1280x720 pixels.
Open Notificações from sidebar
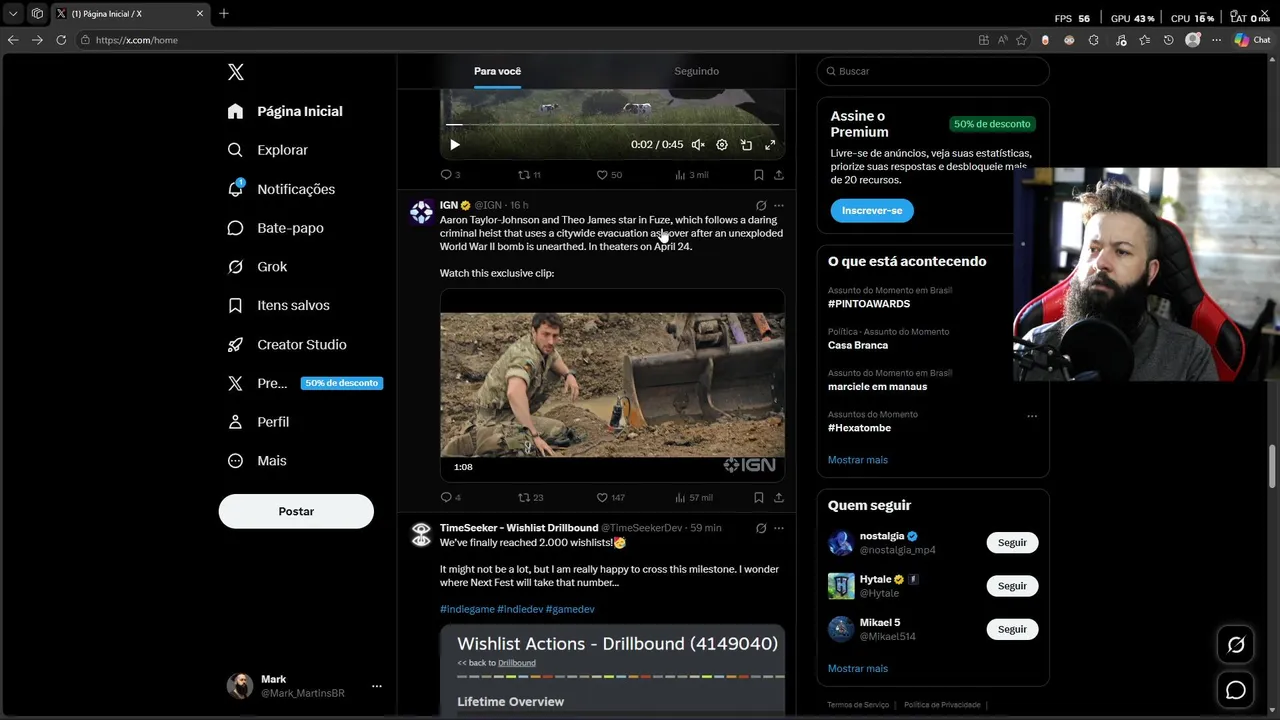click(x=281, y=189)
